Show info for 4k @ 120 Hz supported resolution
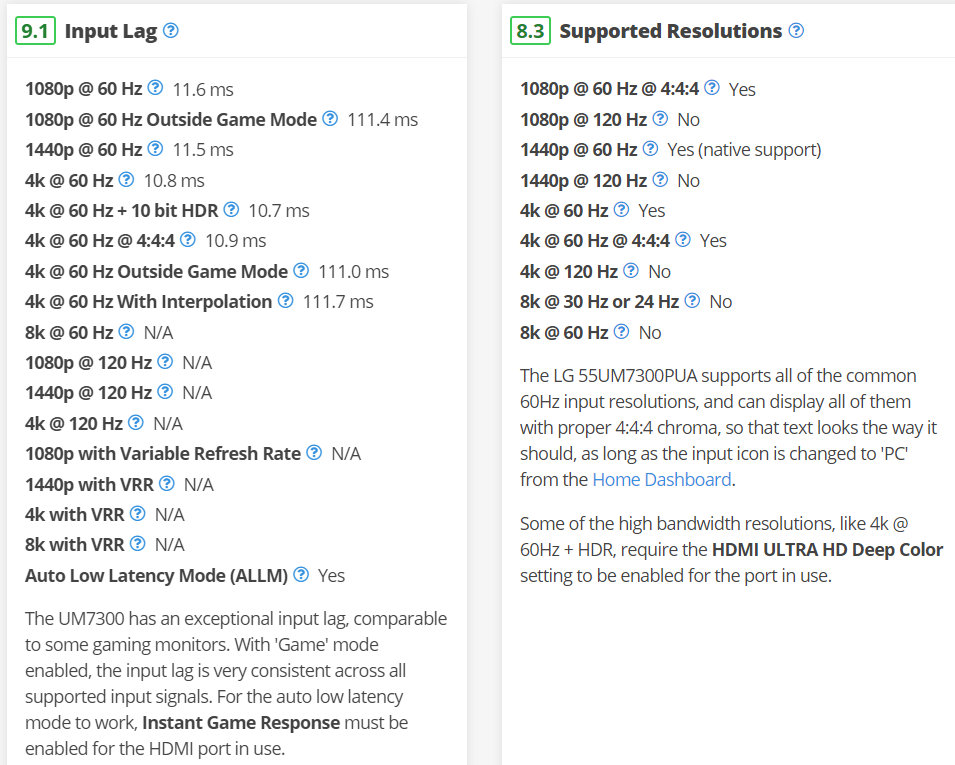This screenshot has height=765, width=955. coord(631,271)
